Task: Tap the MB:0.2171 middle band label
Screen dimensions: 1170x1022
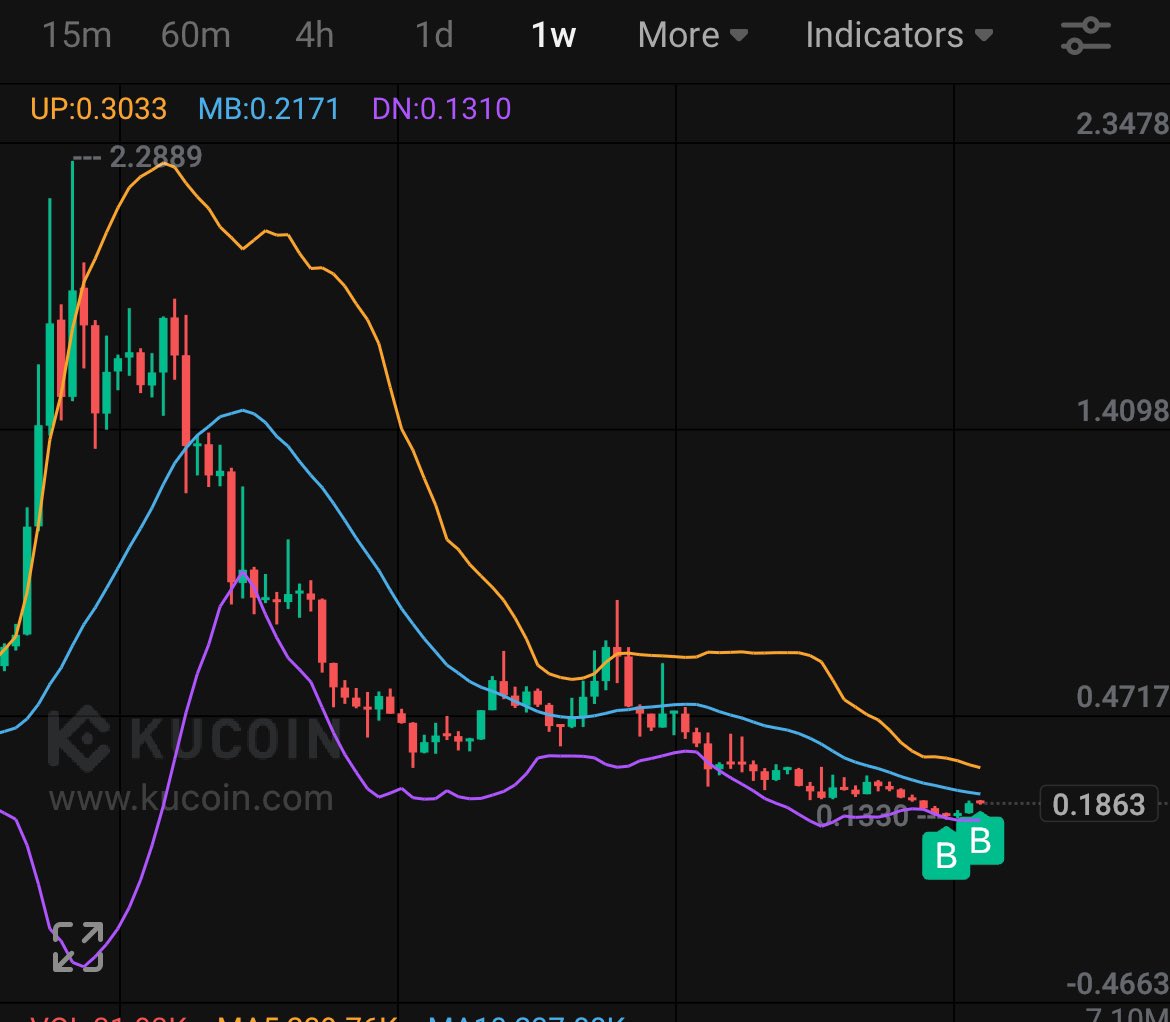Action: pyautogui.click(x=269, y=110)
